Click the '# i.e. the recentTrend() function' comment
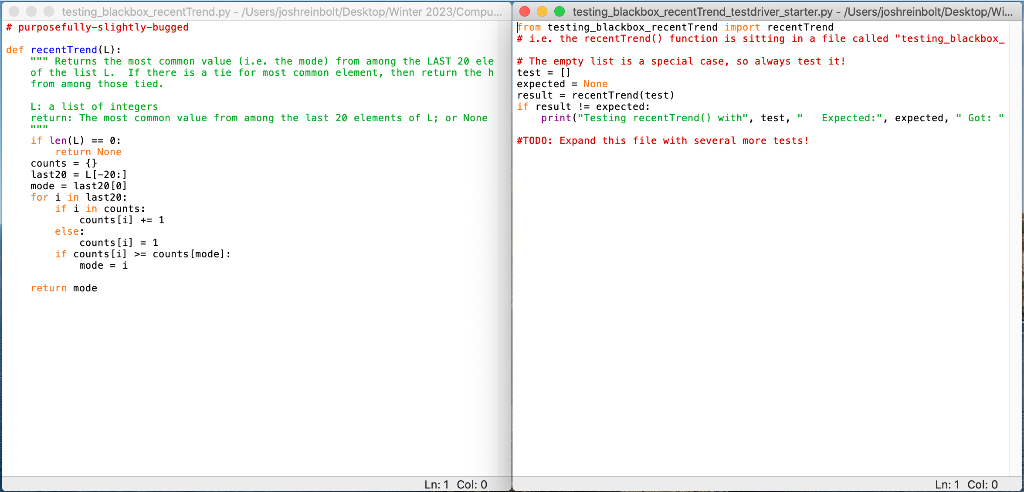The width and height of the screenshot is (1024, 492). tap(761, 39)
